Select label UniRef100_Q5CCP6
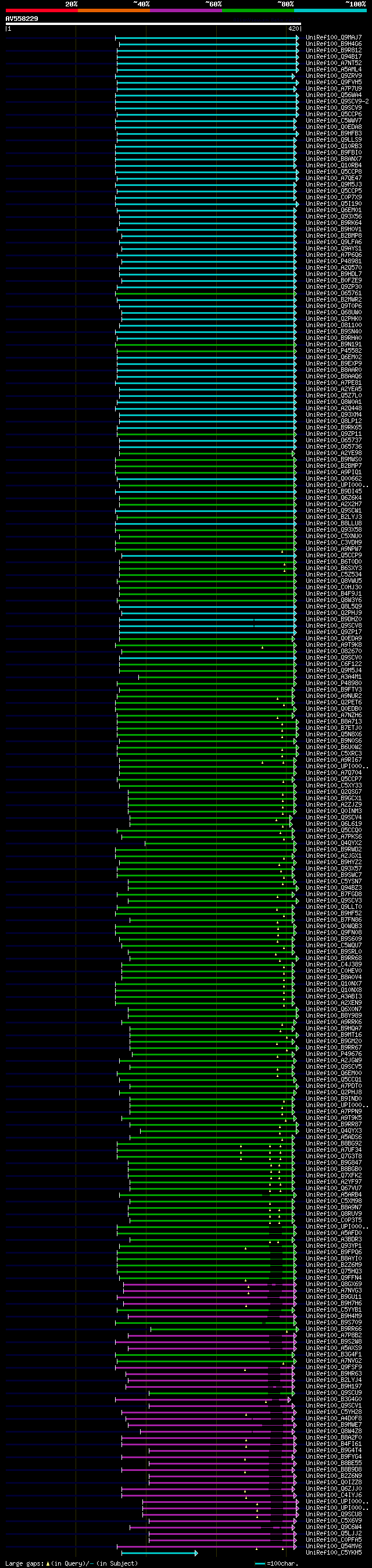This screenshot has width=372, height=1568. click(x=334, y=114)
